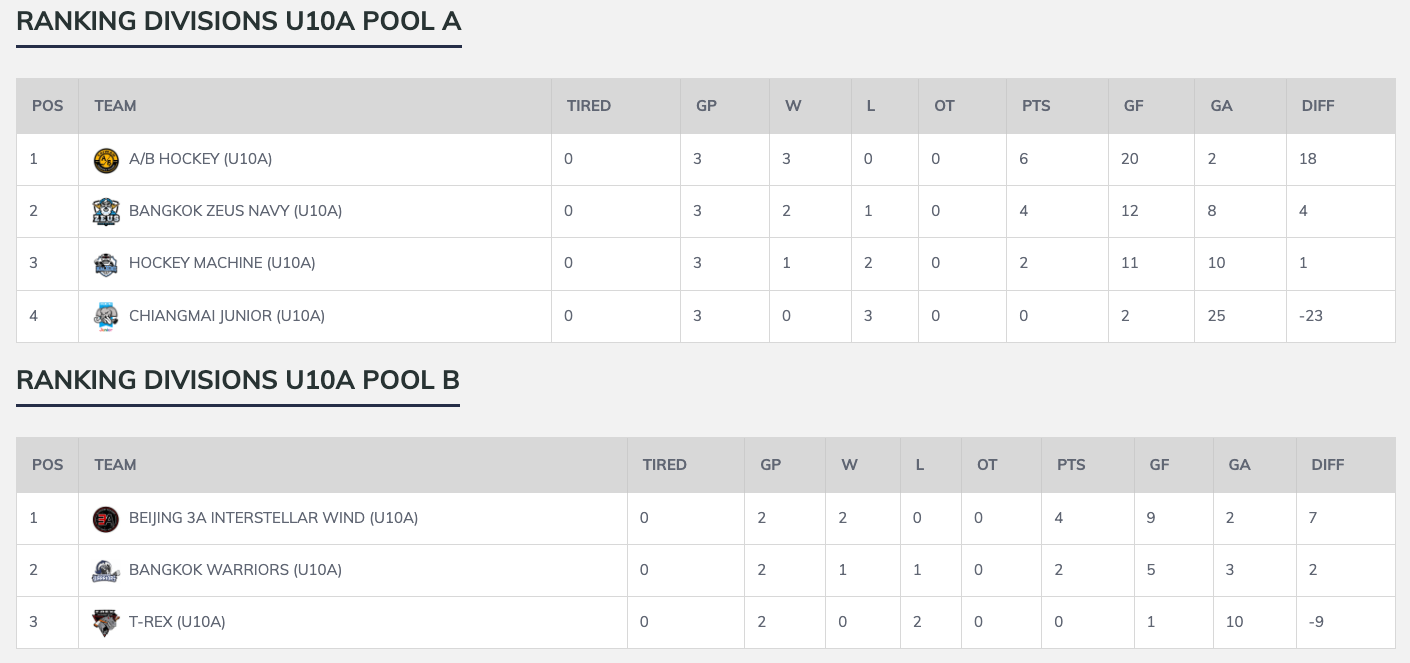
Task: Click the Bangkok Warriors team logo
Action: coord(106,571)
